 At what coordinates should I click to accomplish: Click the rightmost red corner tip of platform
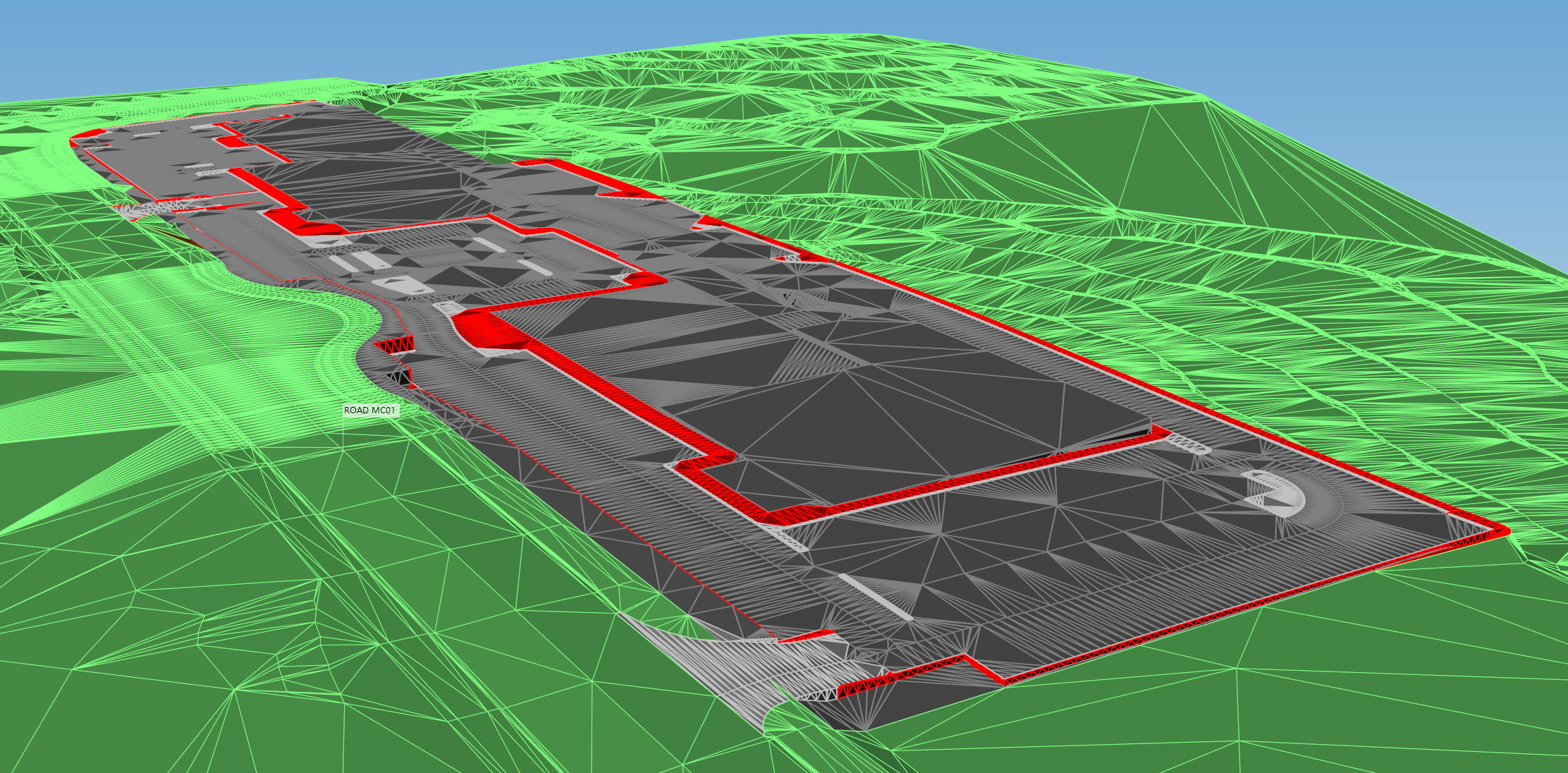pyautogui.click(x=1506, y=530)
